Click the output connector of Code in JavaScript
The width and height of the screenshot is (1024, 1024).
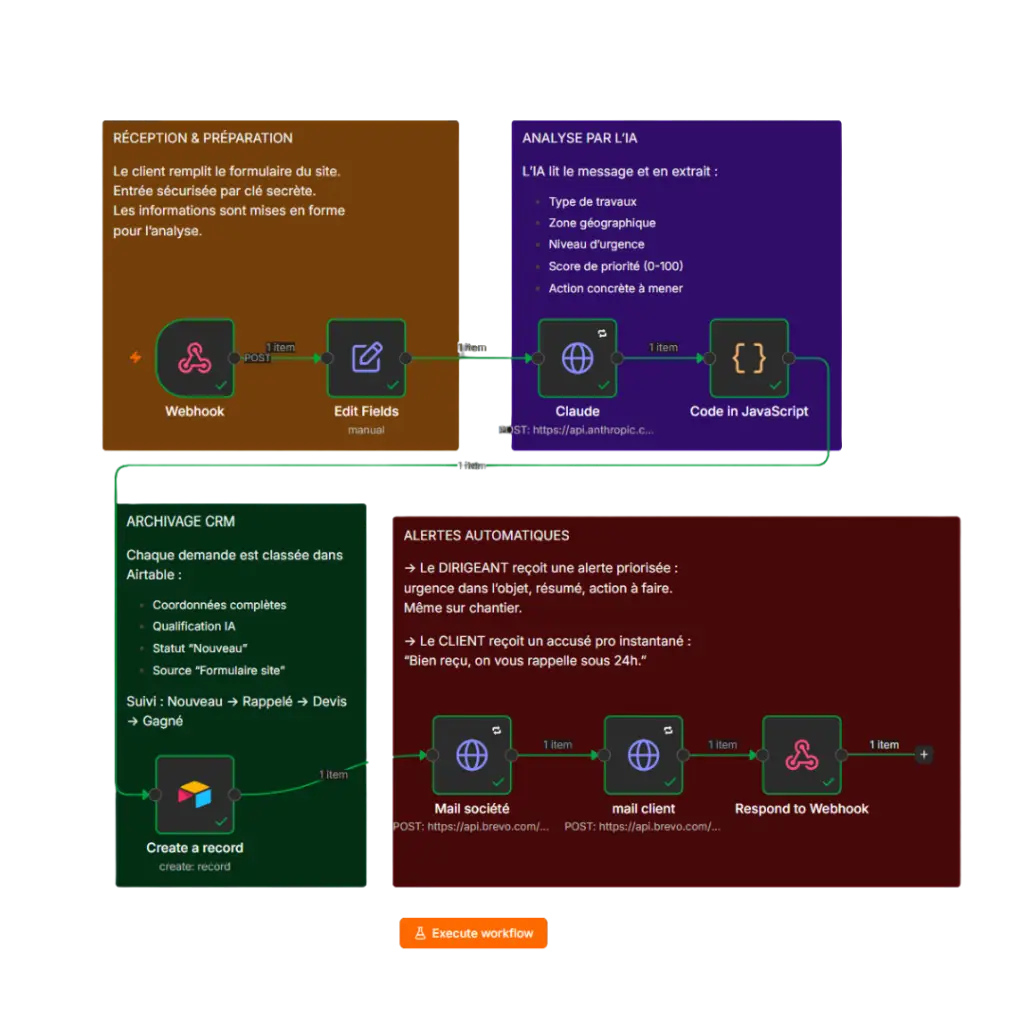tap(789, 358)
